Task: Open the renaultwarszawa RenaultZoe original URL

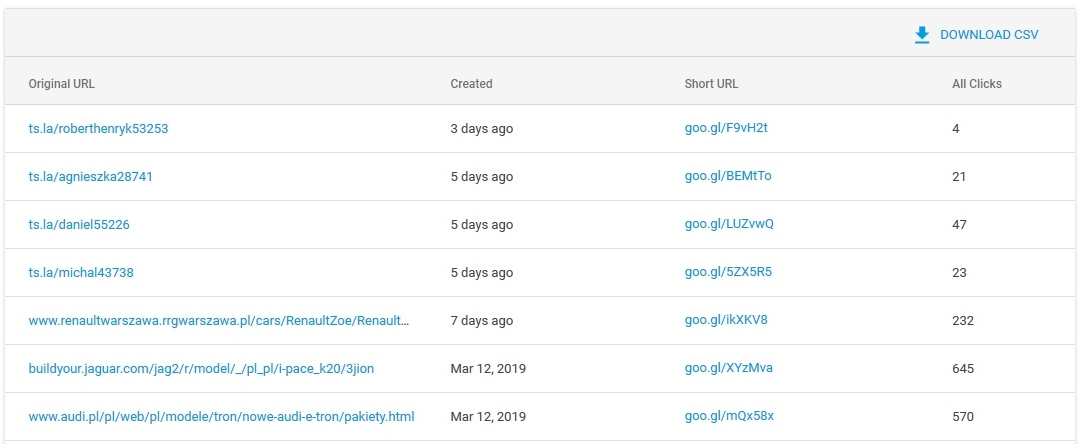Action: point(219,321)
